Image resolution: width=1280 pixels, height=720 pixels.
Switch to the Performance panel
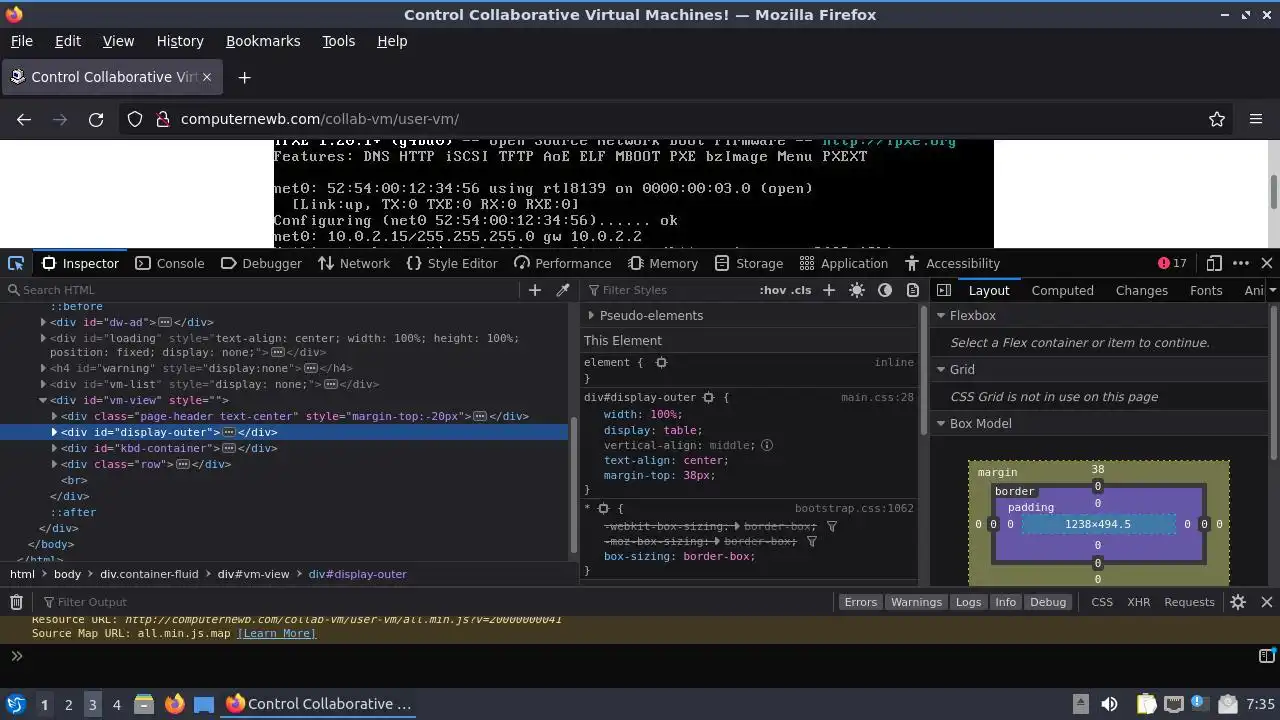click(x=562, y=263)
